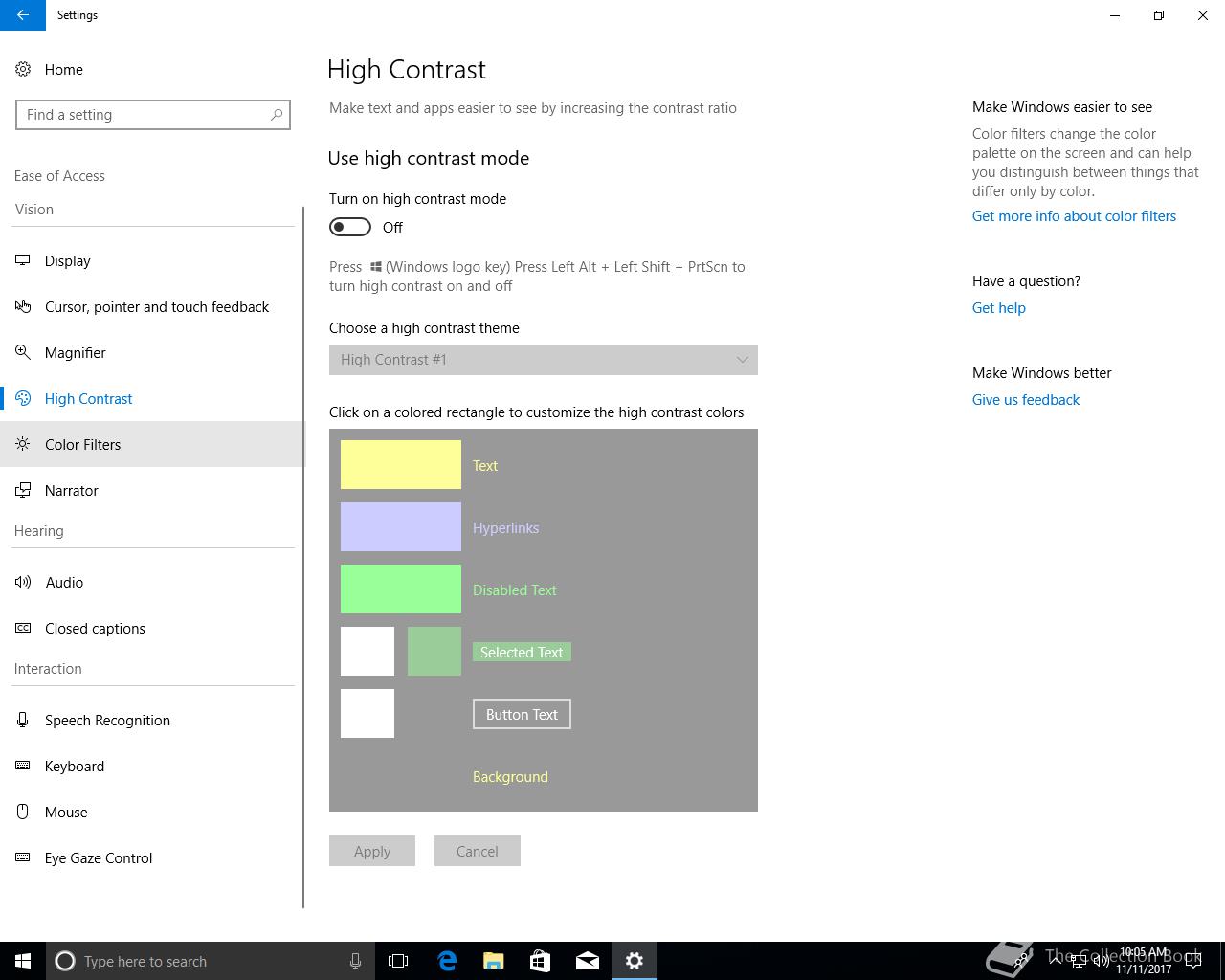Click the Magnifier icon in sidebar
Screen dimensions: 1225x980
tap(23, 352)
